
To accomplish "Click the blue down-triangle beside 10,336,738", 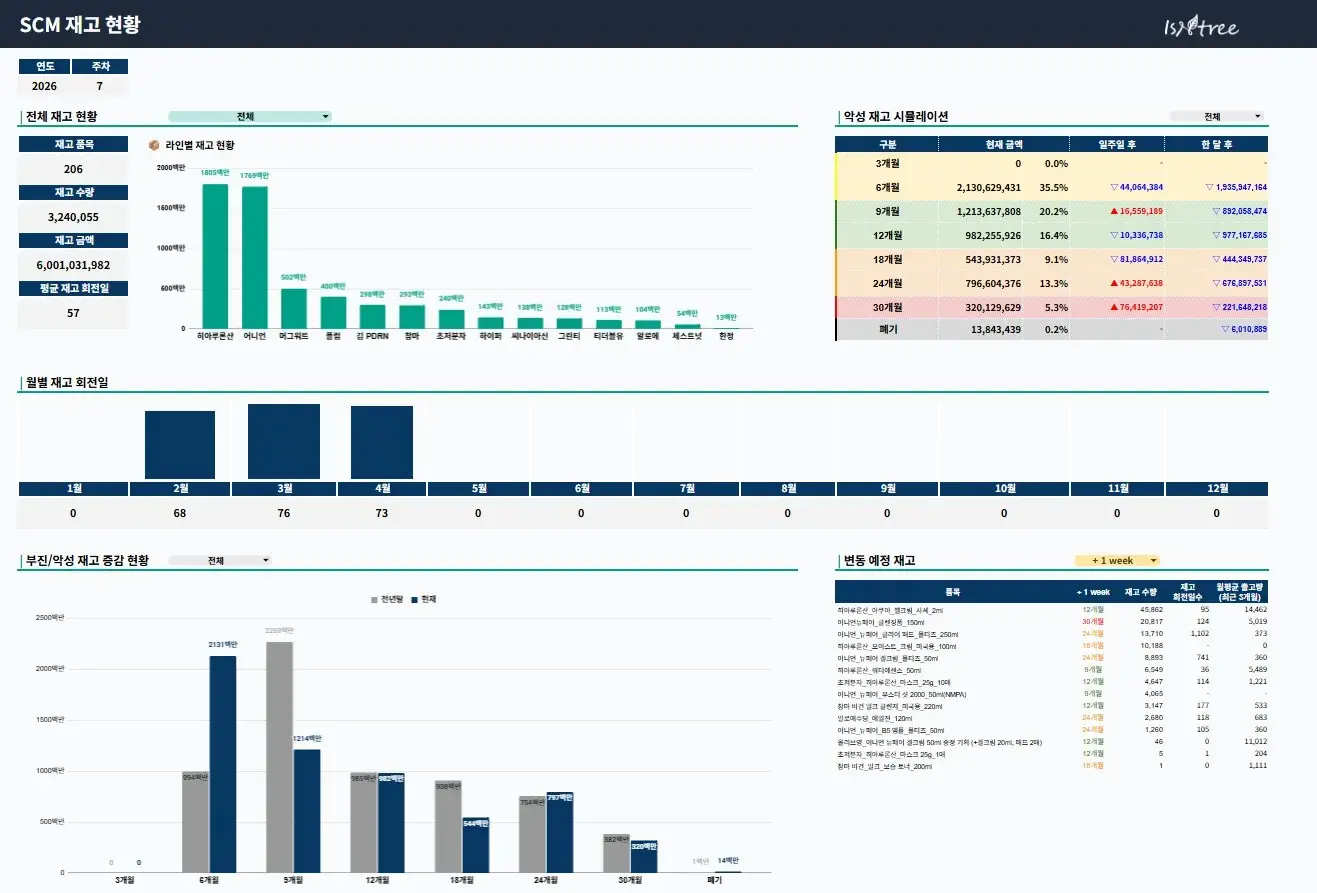I will [x=1113, y=236].
